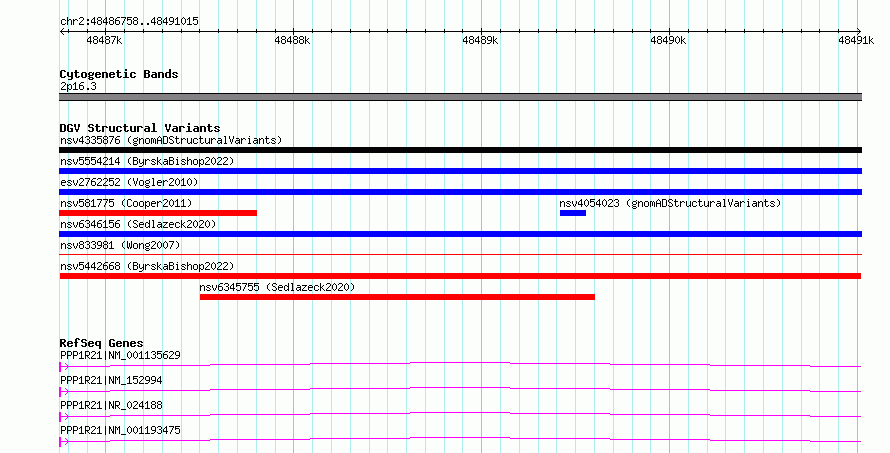The width and height of the screenshot is (890, 453).
Task: Click the blue nsv6346156 variant bar
Action: [460, 234]
